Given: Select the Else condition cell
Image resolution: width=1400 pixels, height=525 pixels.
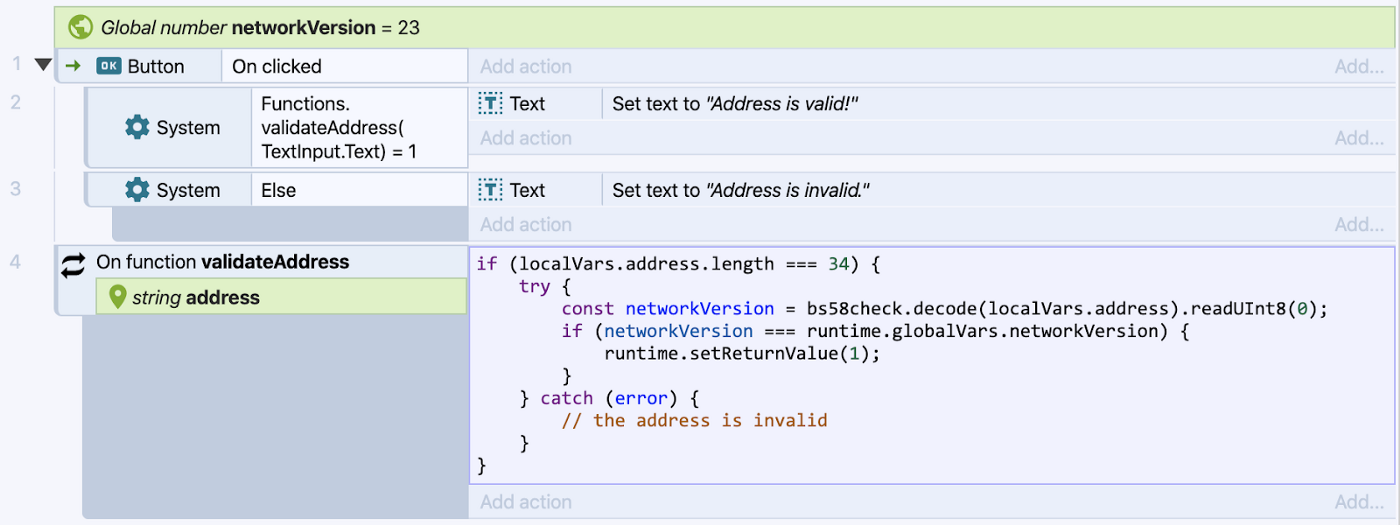Looking at the screenshot, I should click(x=359, y=190).
